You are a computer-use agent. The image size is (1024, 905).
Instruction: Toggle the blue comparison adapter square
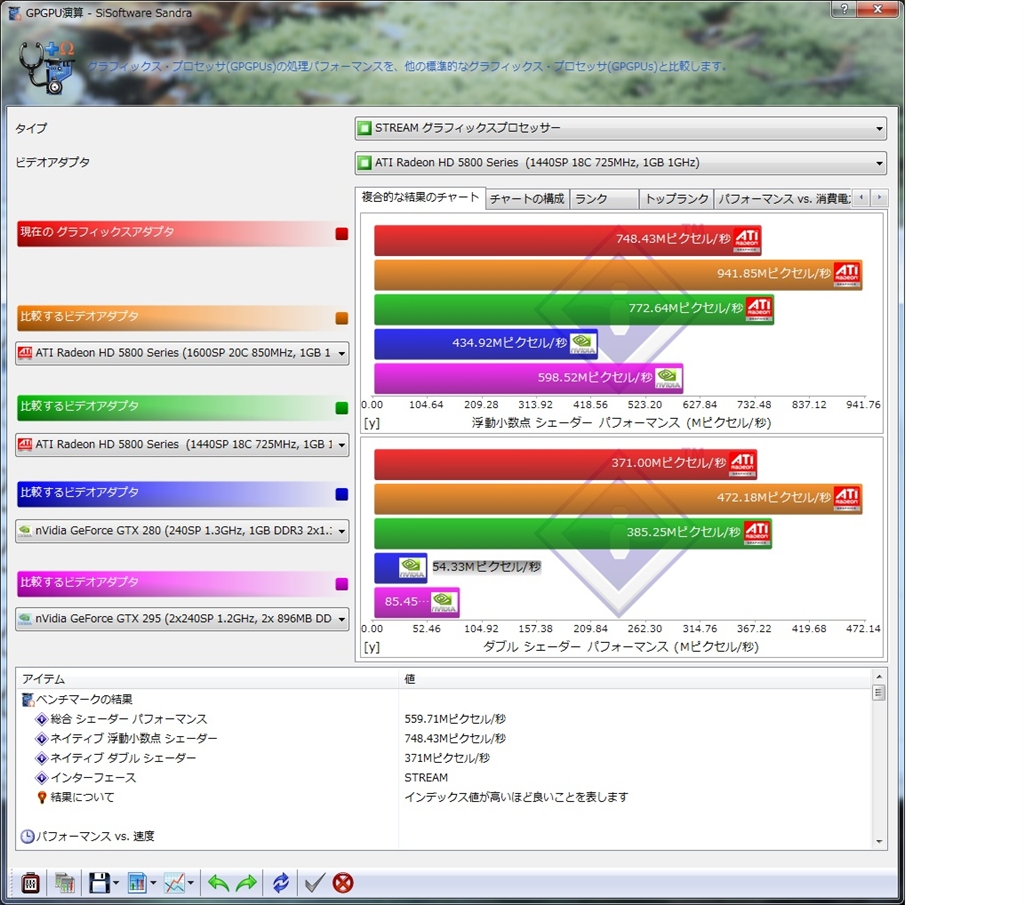342,494
